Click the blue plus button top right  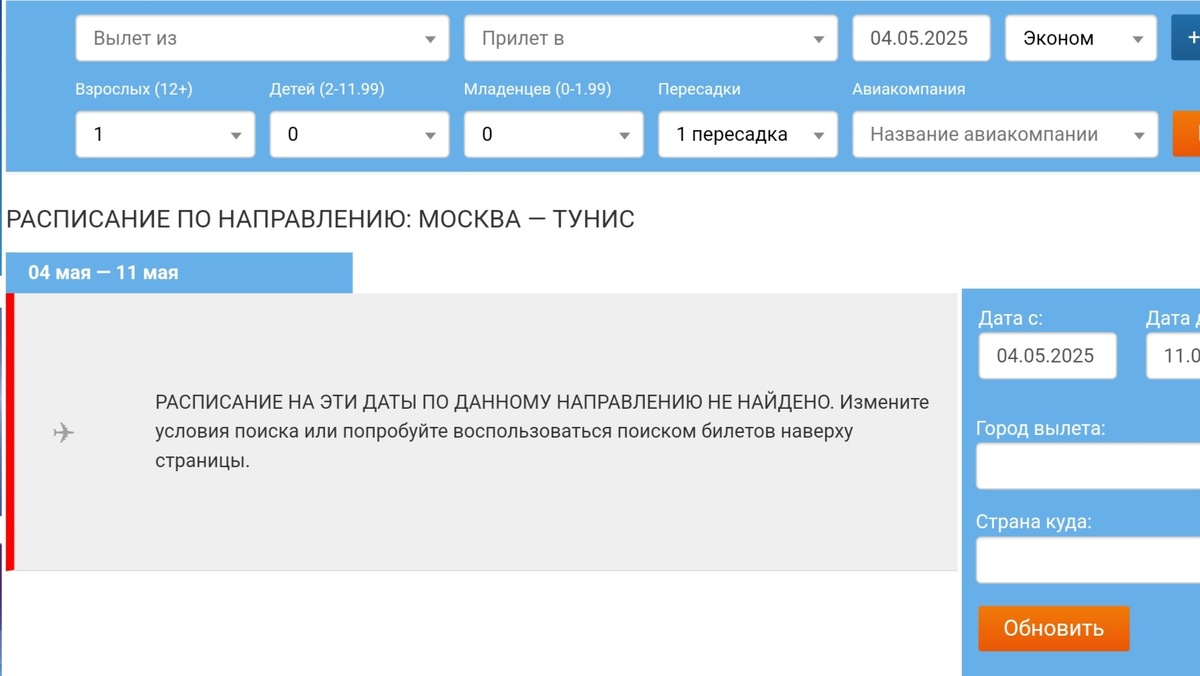click(1191, 38)
